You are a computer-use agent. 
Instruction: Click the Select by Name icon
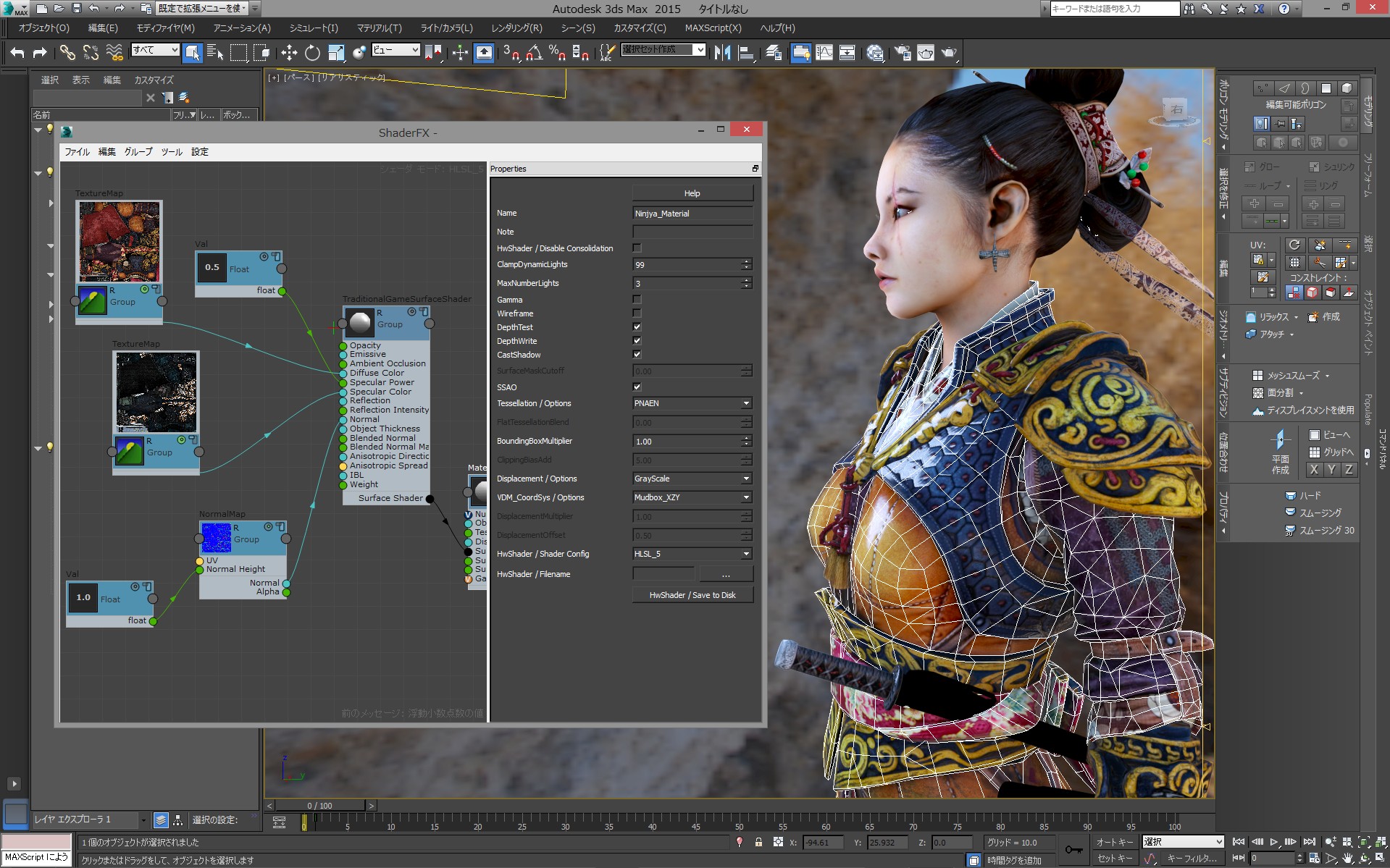click(x=215, y=52)
